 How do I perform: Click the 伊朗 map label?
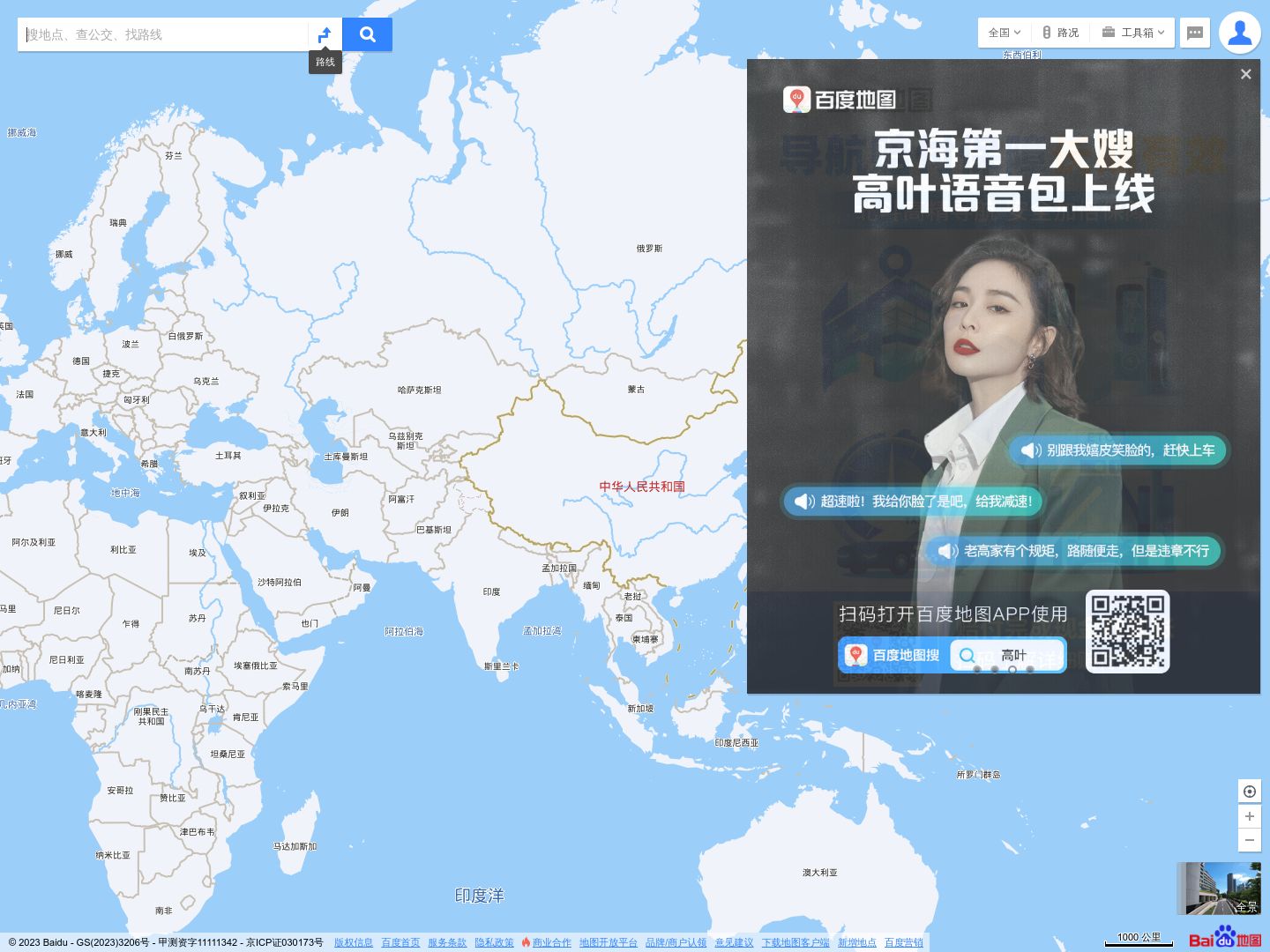[x=340, y=512]
